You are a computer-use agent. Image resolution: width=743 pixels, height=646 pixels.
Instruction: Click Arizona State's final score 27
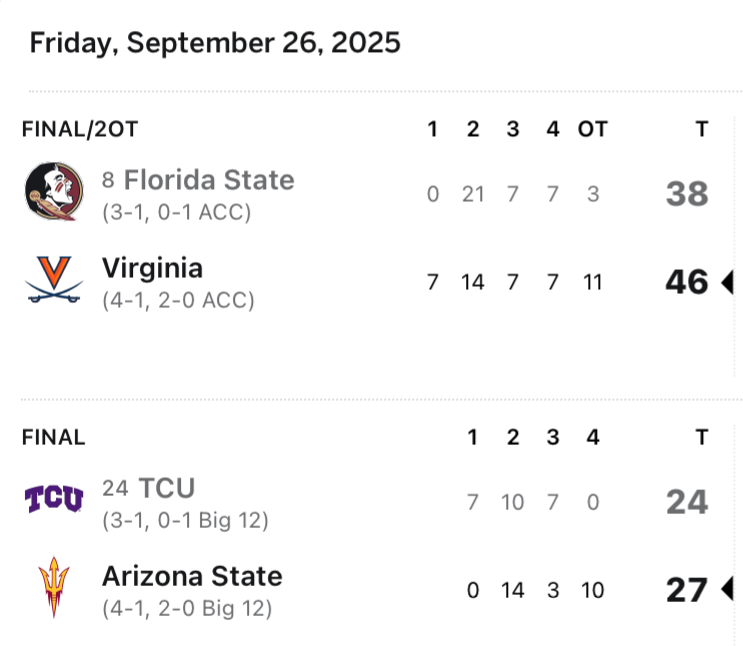[x=687, y=590]
